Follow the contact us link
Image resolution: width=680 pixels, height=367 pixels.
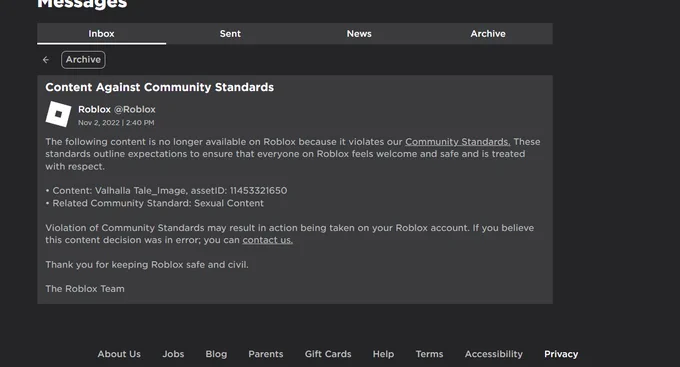pos(268,240)
